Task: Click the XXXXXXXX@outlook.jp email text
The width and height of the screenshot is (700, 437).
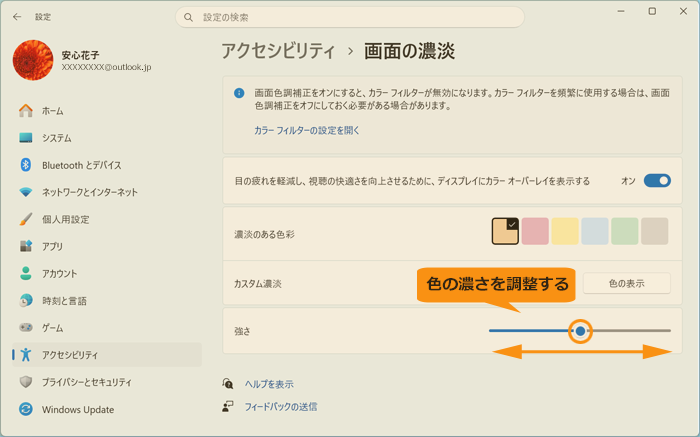Action: tap(106, 67)
